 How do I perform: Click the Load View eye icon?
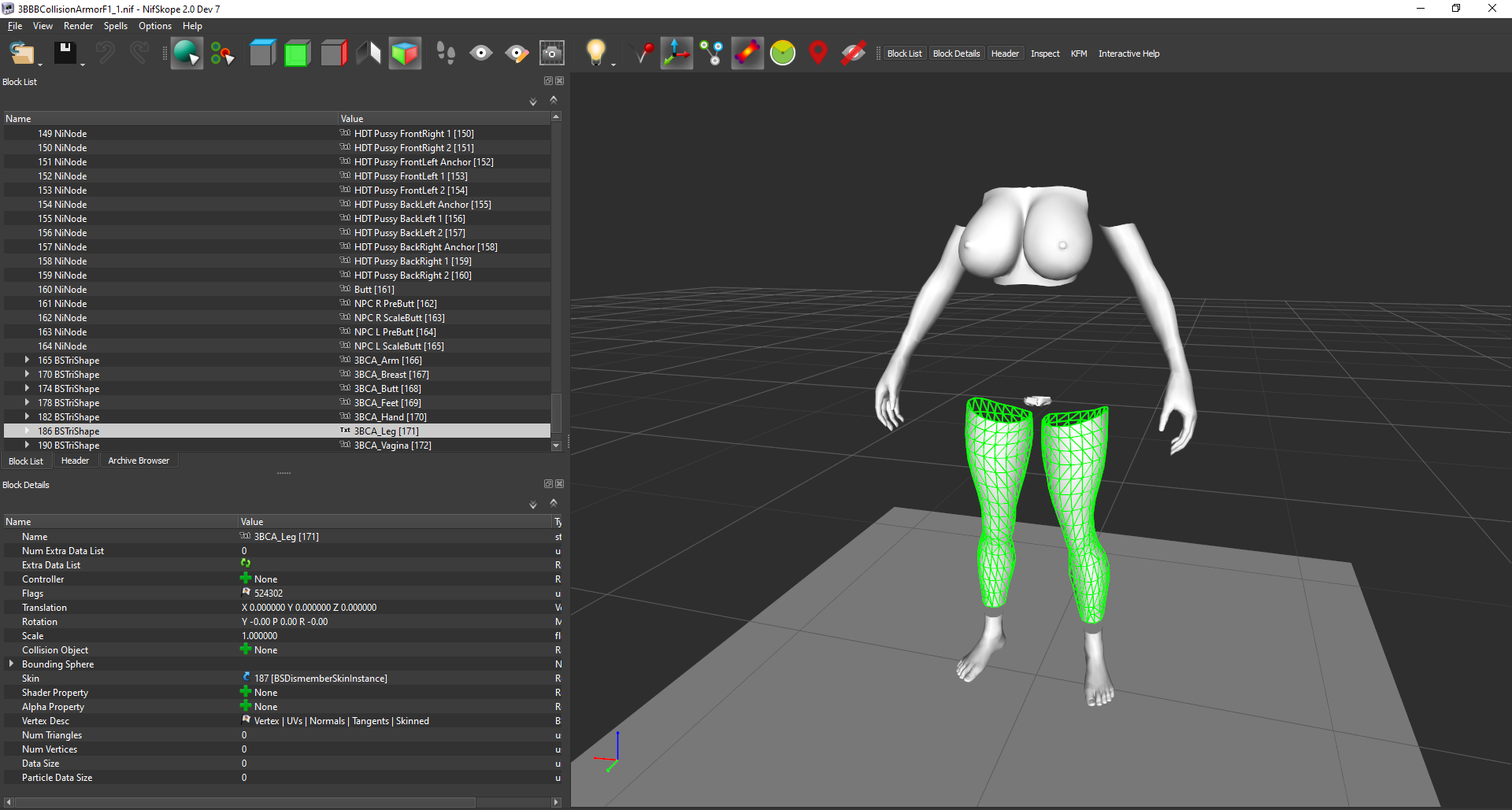point(481,54)
